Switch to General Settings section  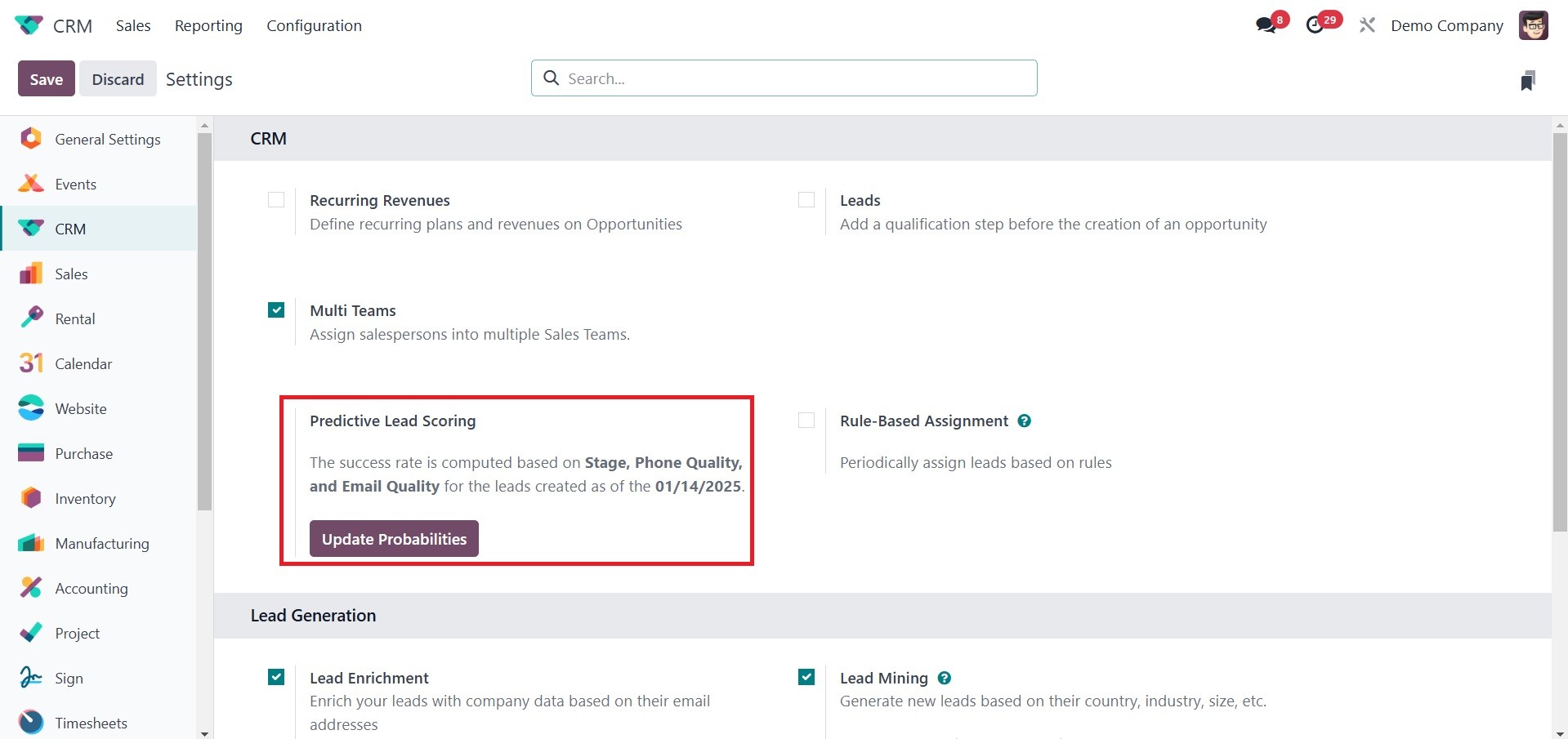[107, 139]
